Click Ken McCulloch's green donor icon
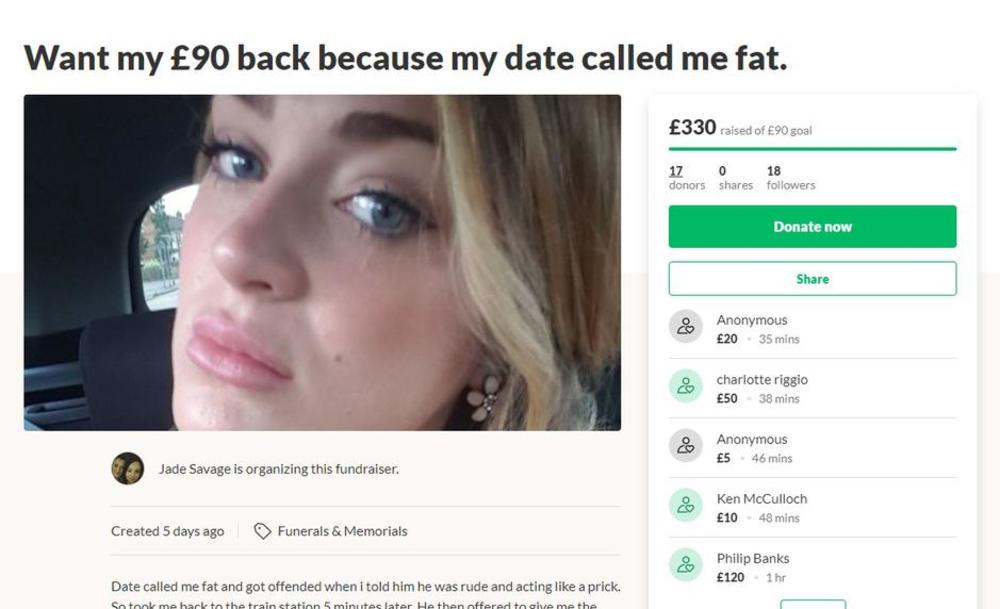This screenshot has width=1000, height=609. click(685, 506)
